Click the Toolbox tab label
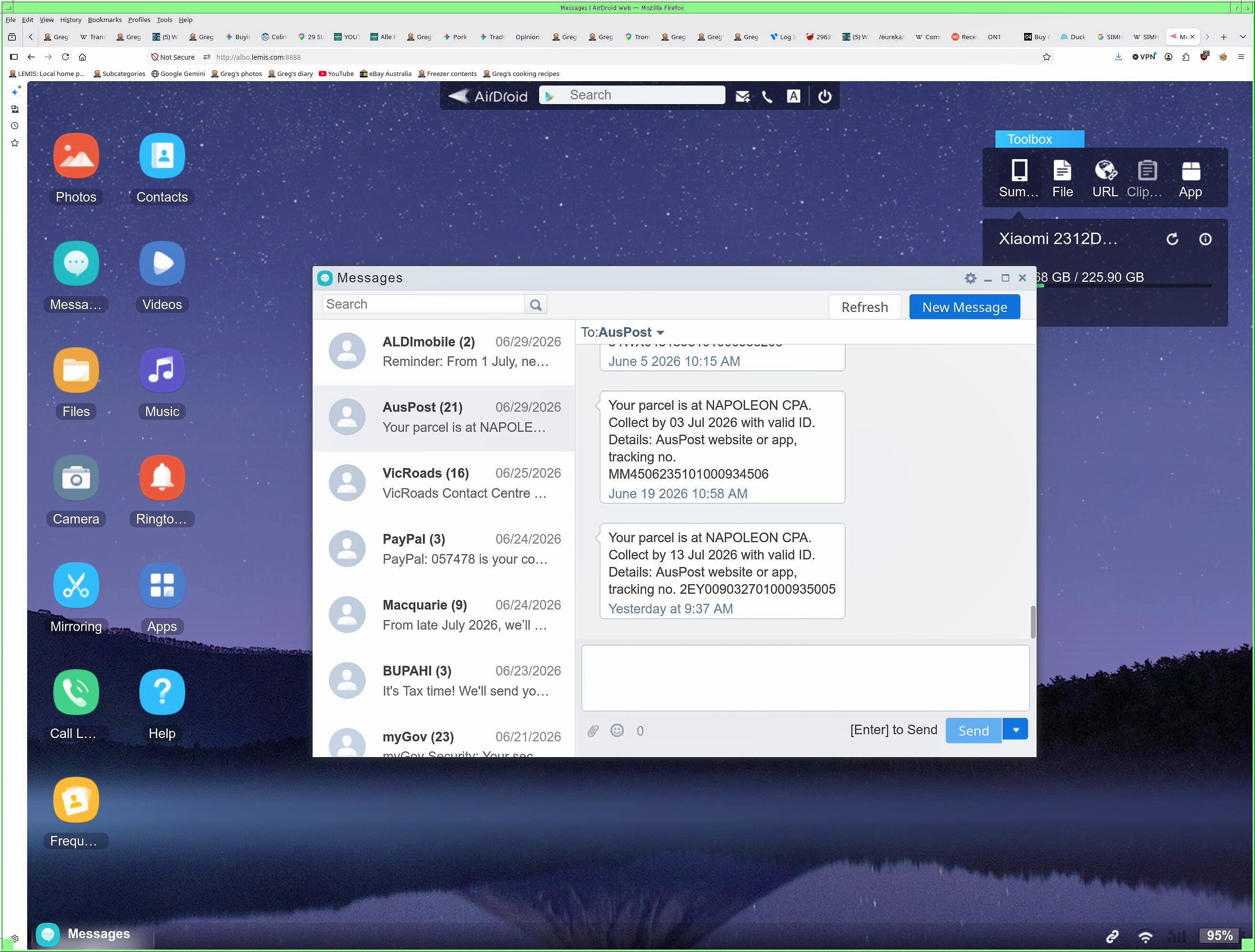The height and width of the screenshot is (952, 1255). [x=1039, y=139]
